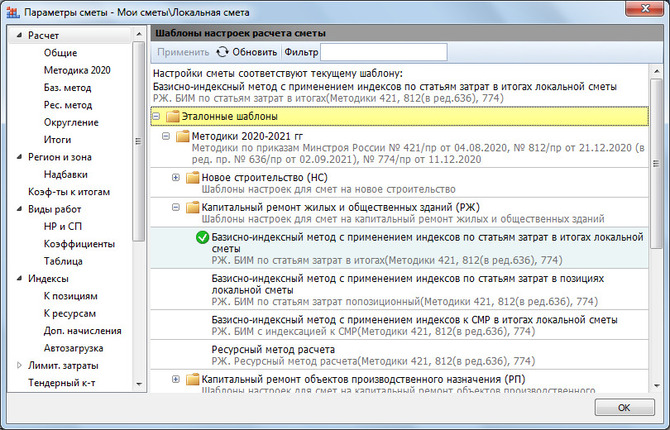Close the Параметры сметы window
The image size is (670, 430).
(646, 8)
